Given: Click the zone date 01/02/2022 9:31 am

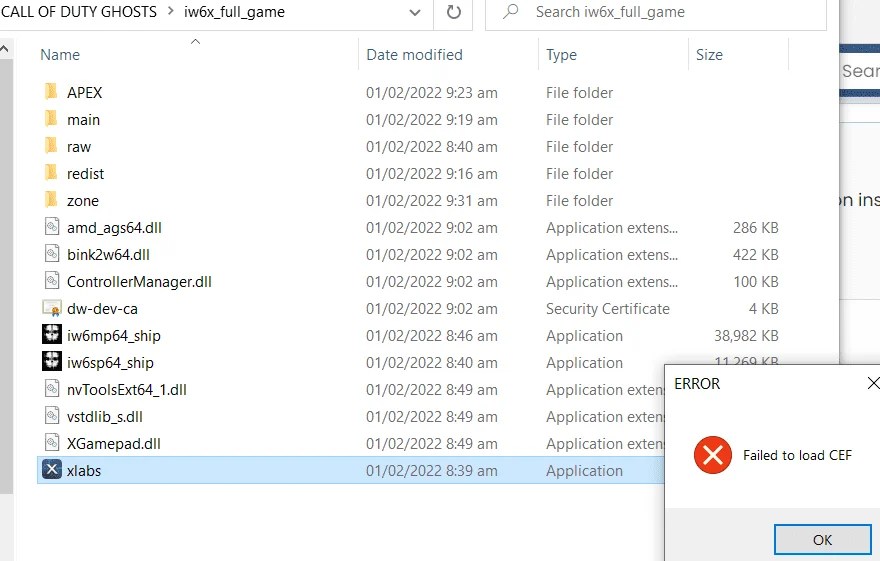Looking at the screenshot, I should (432, 200).
